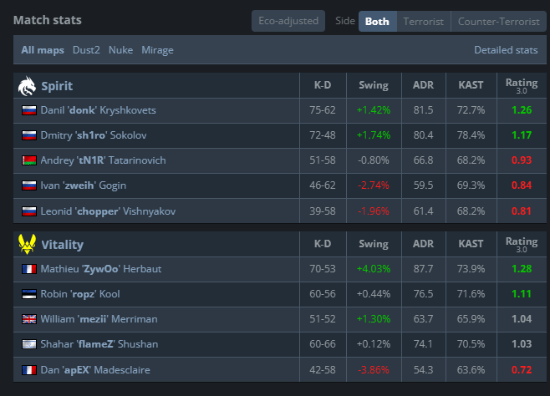
Task: Click the Rating 3.0 header in Vitality table
Action: (x=522, y=244)
